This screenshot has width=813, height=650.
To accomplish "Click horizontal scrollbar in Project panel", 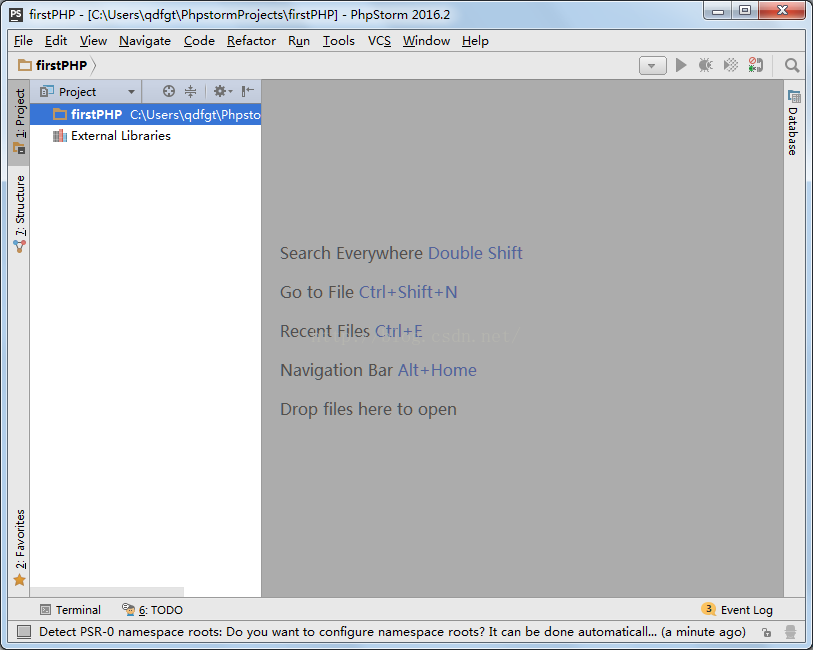I will pos(107,592).
